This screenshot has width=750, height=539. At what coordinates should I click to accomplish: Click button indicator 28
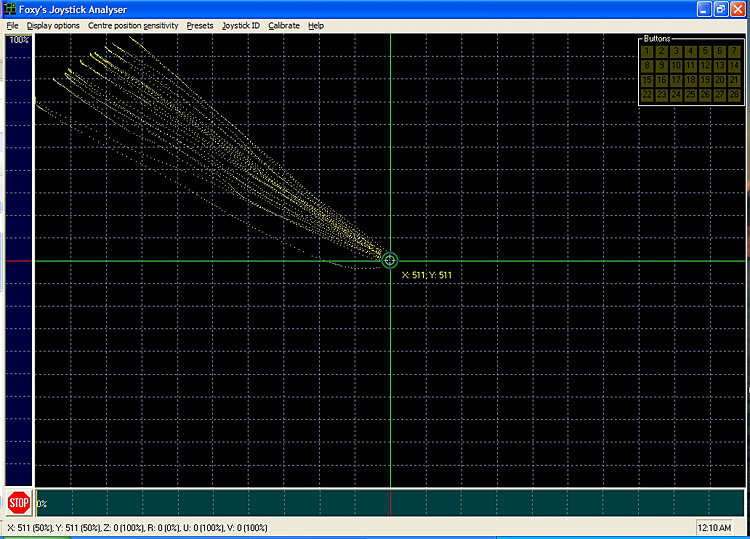pos(734,96)
